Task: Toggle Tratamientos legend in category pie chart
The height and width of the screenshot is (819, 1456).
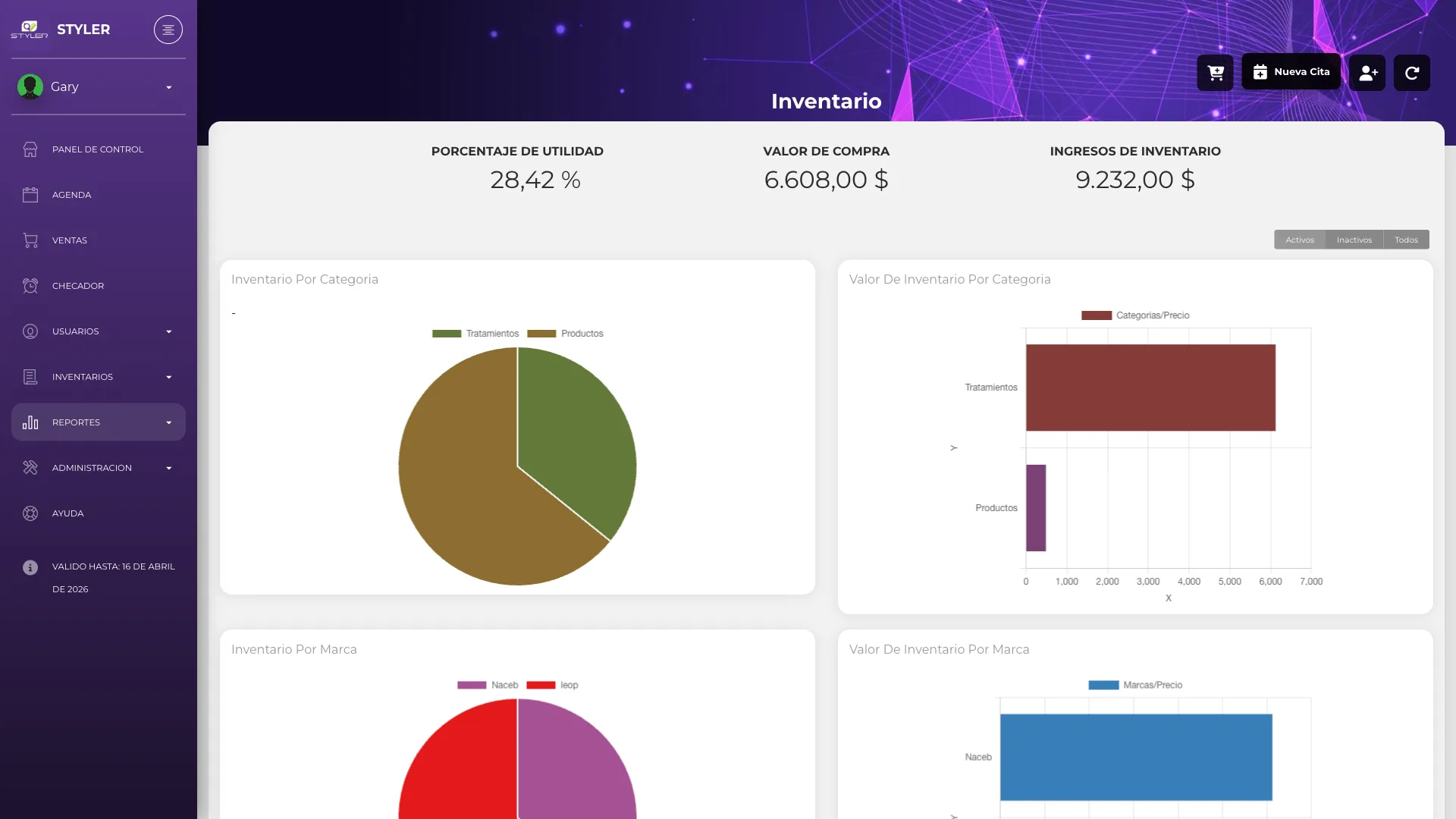Action: tap(475, 334)
